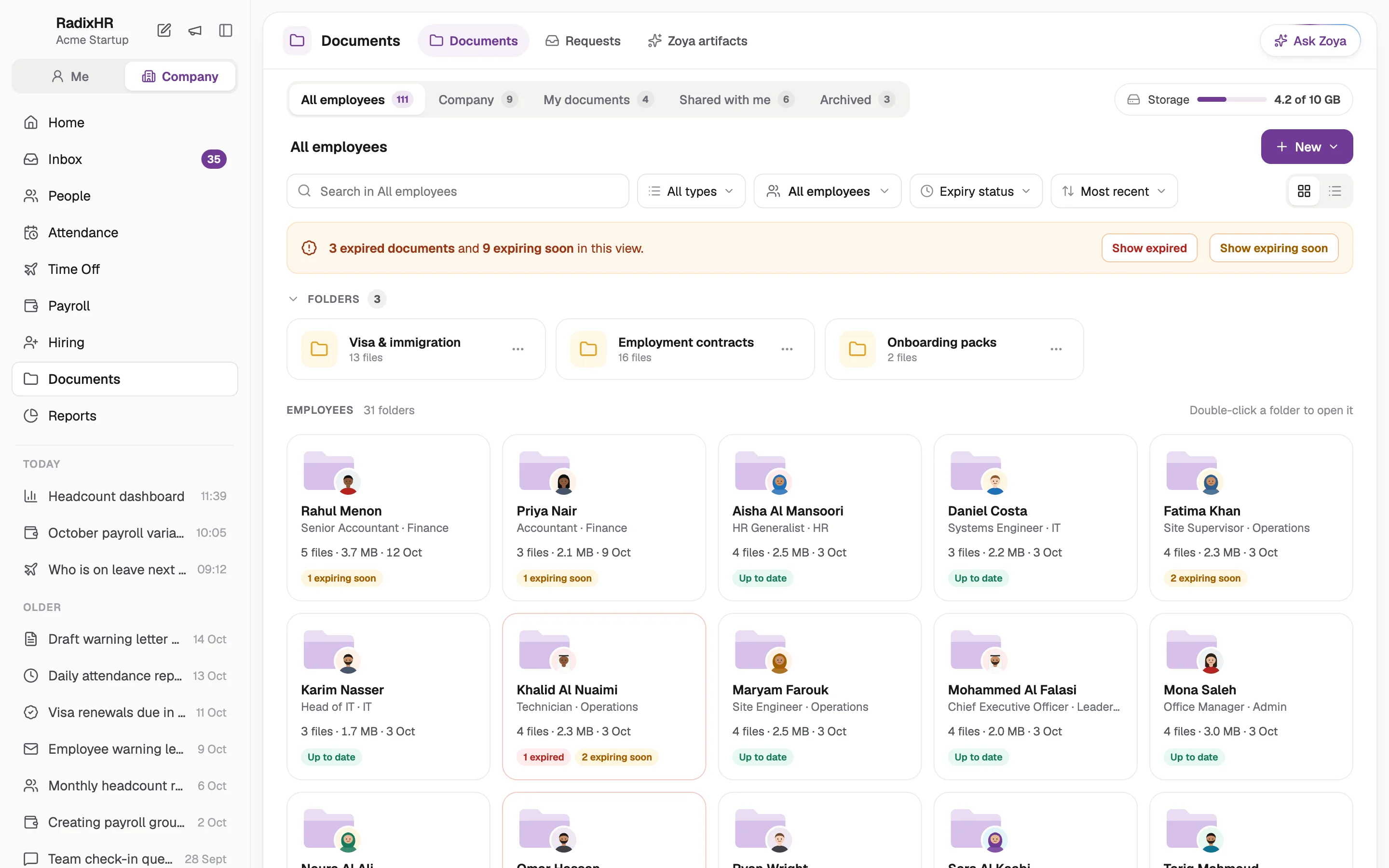This screenshot has height=868, width=1389.
Task: Select Khalid Al Nuaimi's employee folder card
Action: pos(604,696)
